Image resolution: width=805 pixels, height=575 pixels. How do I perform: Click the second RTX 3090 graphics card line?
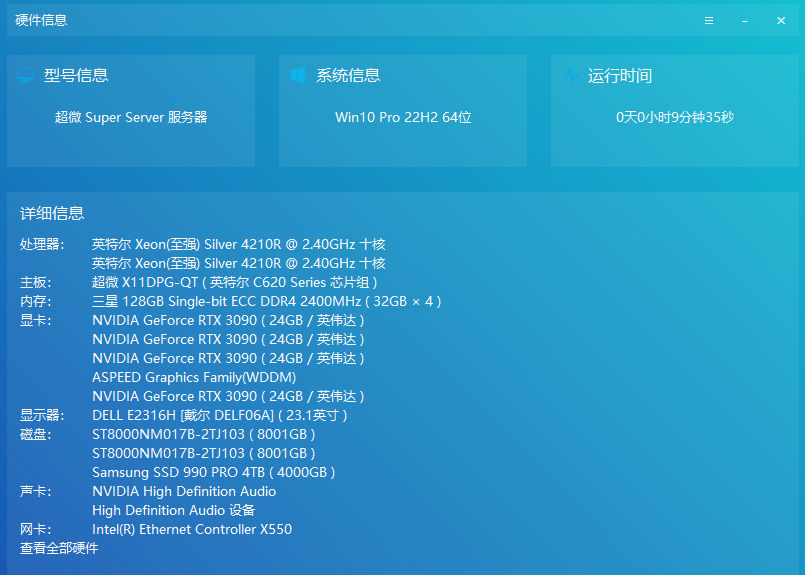tap(228, 339)
